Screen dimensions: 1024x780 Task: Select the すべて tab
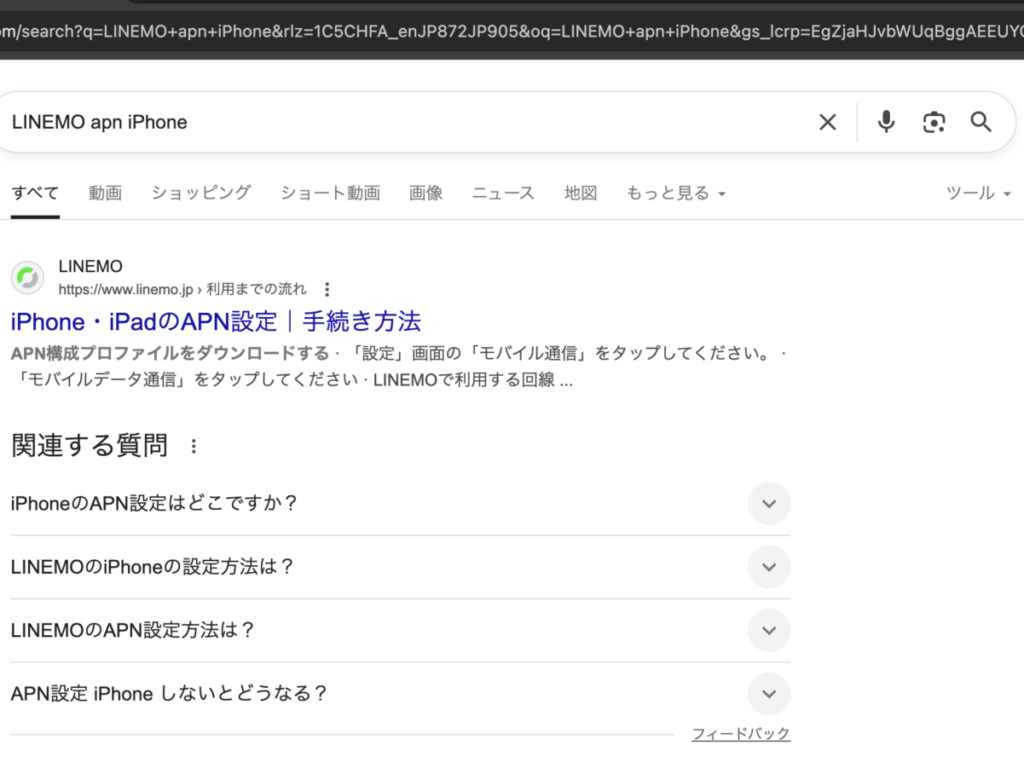tap(35, 193)
